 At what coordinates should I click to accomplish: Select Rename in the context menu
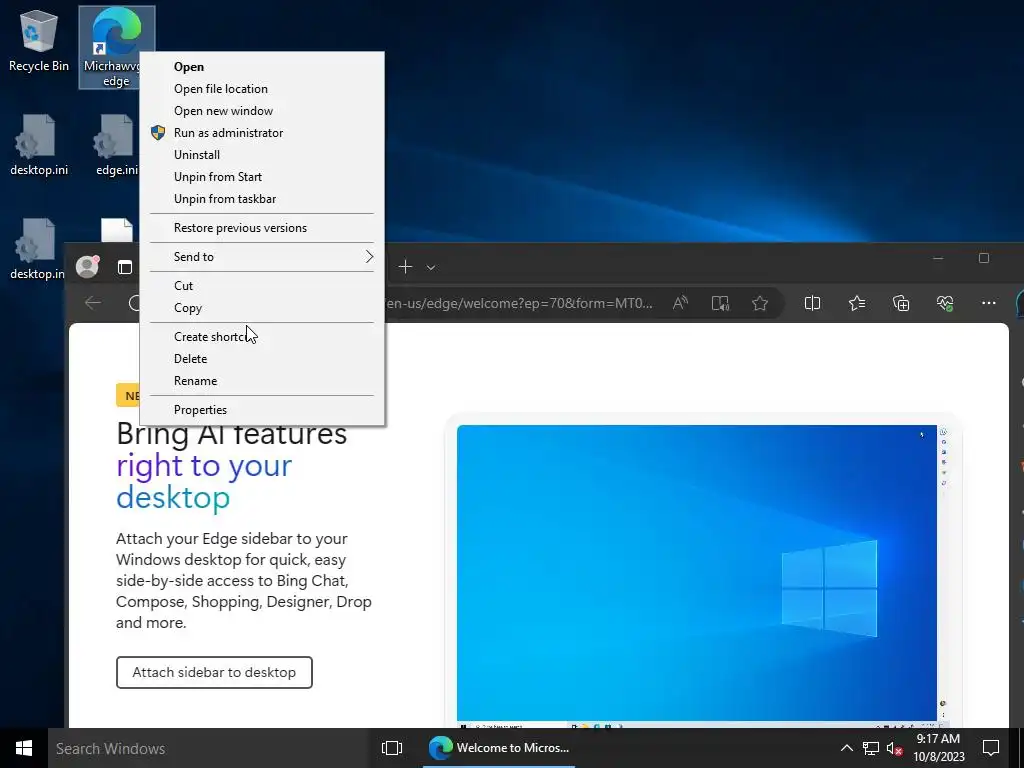pos(262,381)
